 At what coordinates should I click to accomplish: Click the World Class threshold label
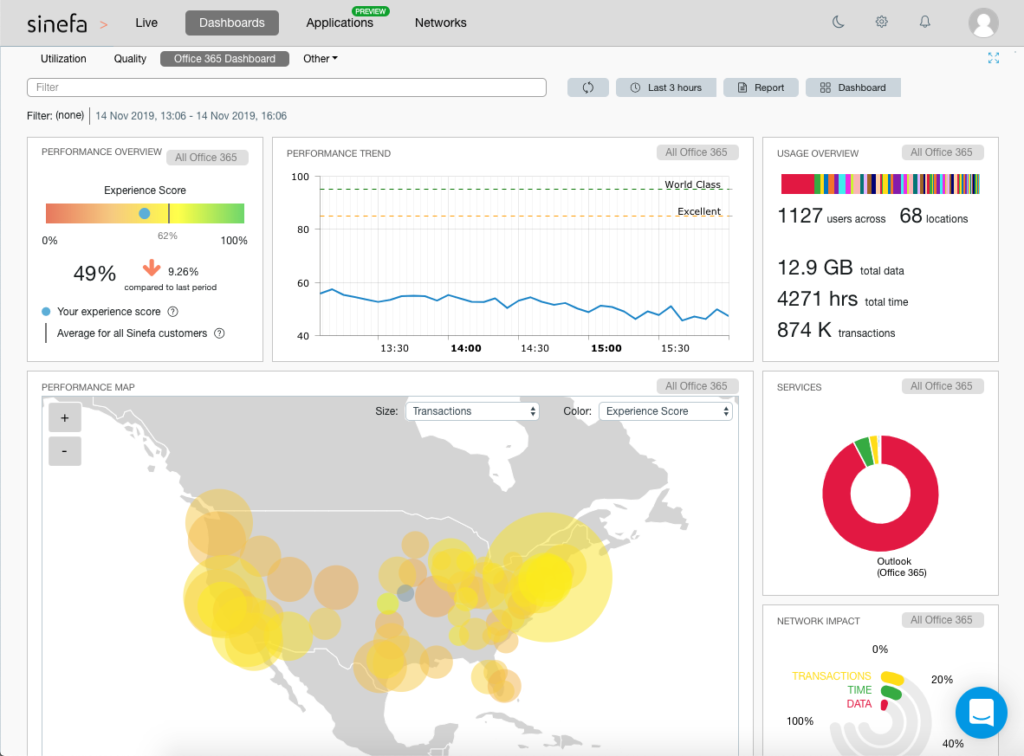(692, 185)
